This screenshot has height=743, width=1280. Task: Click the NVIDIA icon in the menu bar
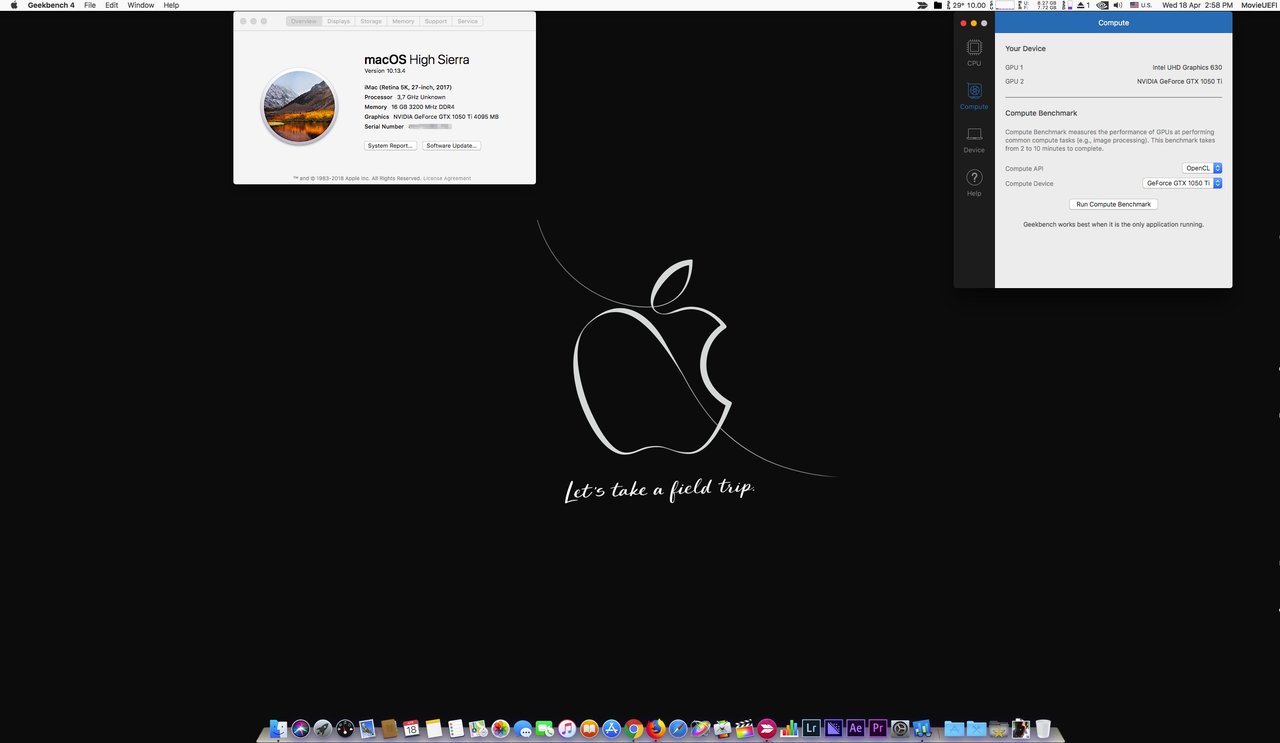click(1101, 5)
